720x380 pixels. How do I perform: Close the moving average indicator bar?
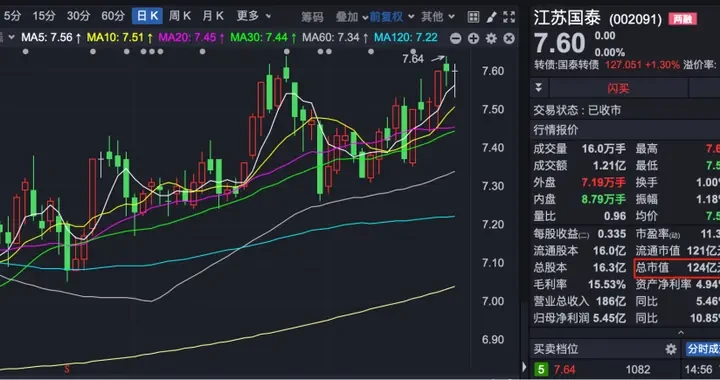(x=509, y=38)
